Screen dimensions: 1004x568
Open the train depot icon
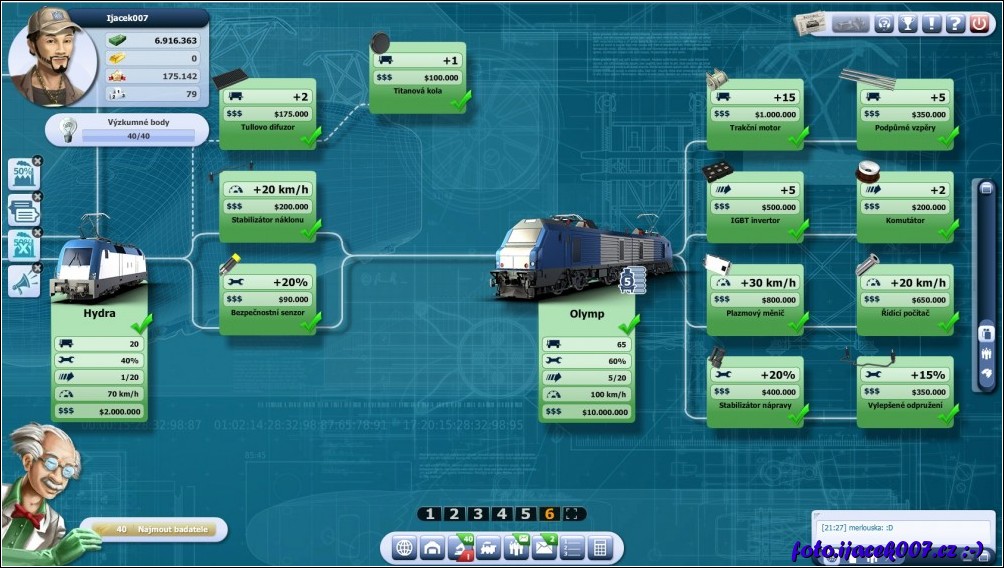click(432, 548)
